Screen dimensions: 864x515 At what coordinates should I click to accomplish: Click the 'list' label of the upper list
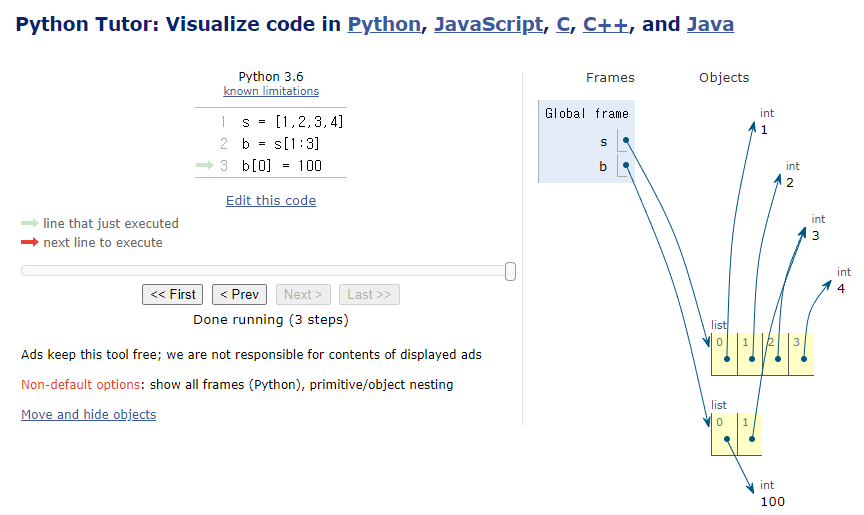coord(719,325)
